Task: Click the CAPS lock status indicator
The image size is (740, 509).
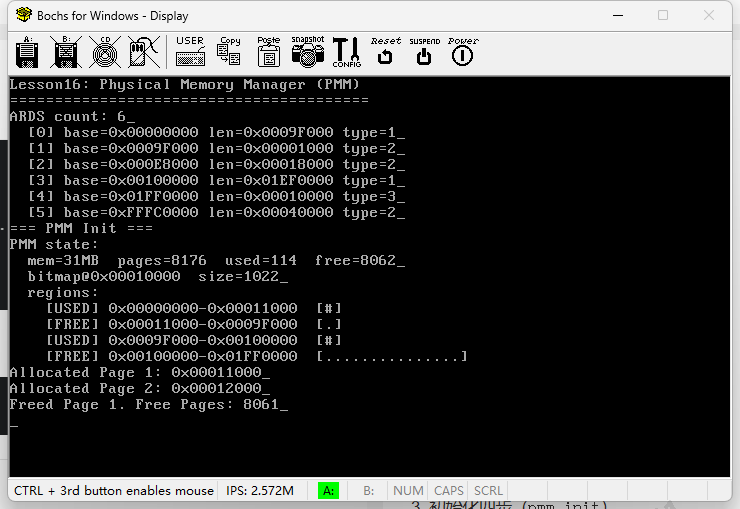Action: pos(448,491)
